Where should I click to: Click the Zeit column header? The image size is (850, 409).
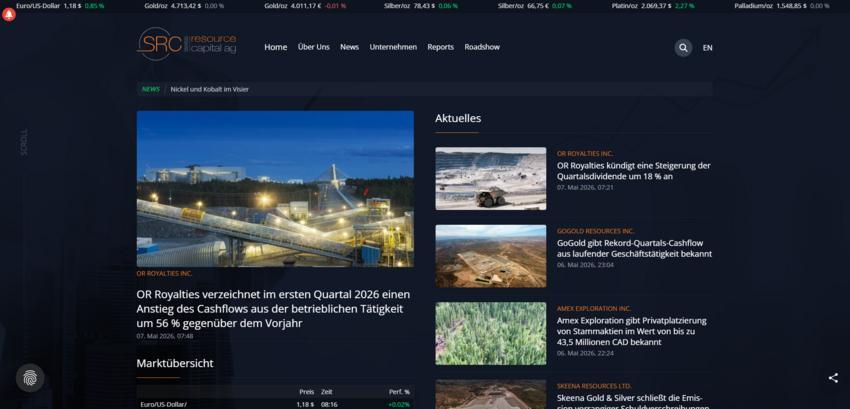point(326,392)
